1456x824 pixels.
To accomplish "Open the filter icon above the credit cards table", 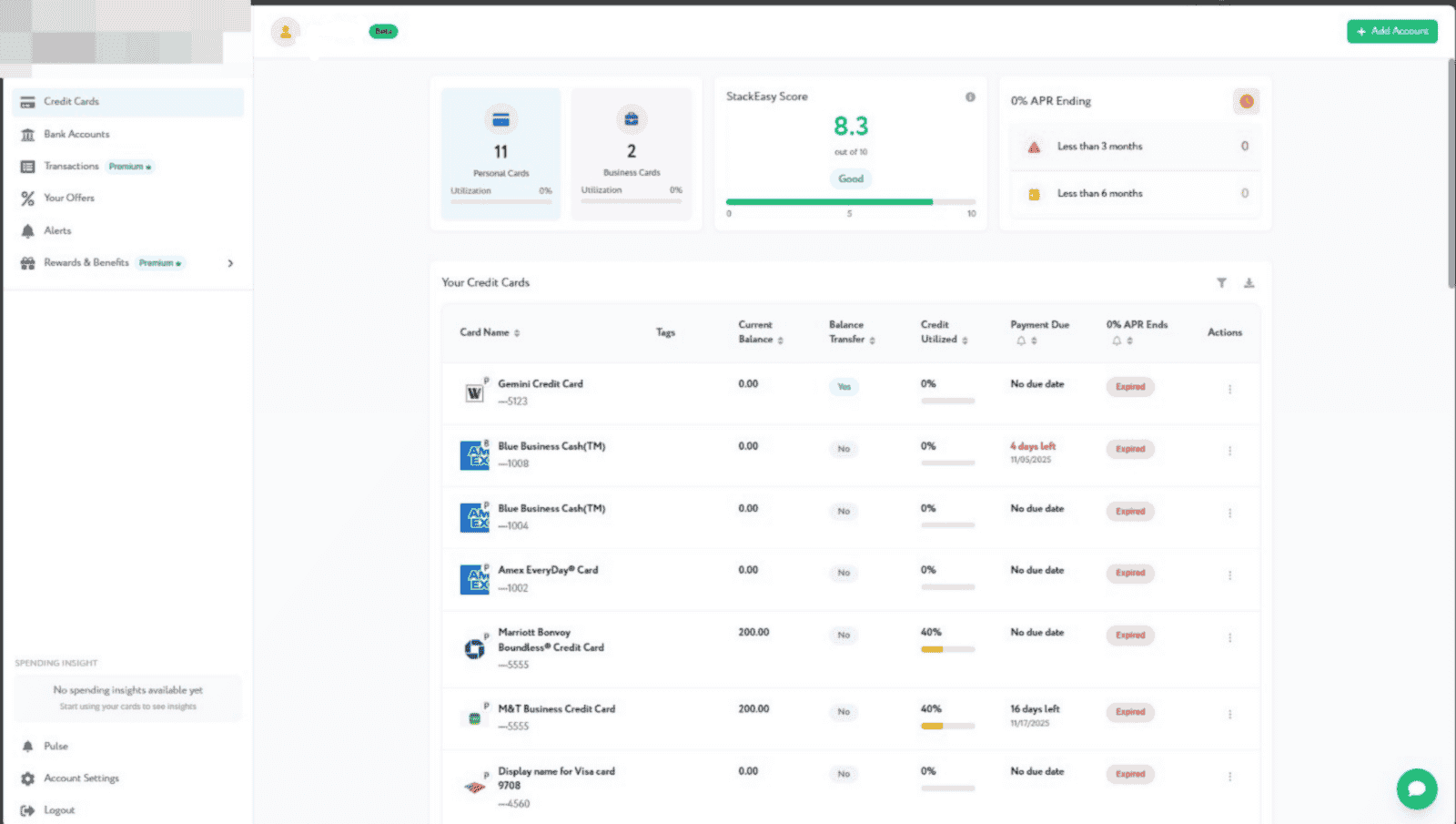I will [x=1222, y=282].
